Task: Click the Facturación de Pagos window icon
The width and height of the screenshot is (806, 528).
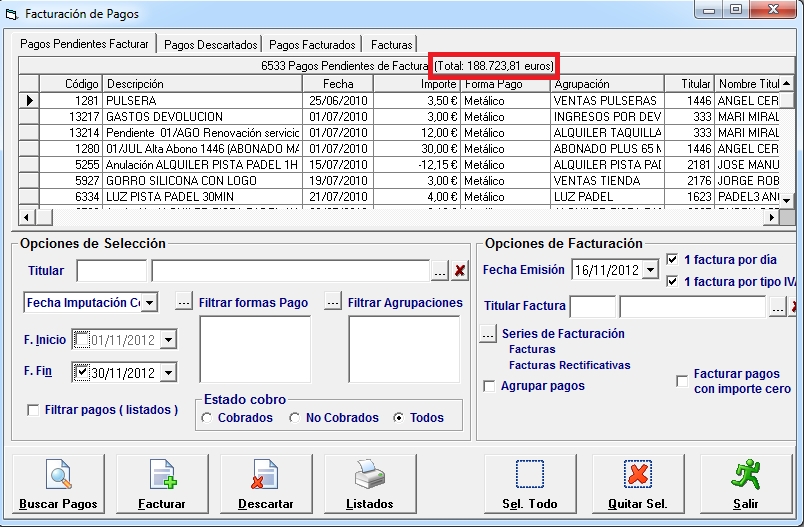Action: point(11,14)
